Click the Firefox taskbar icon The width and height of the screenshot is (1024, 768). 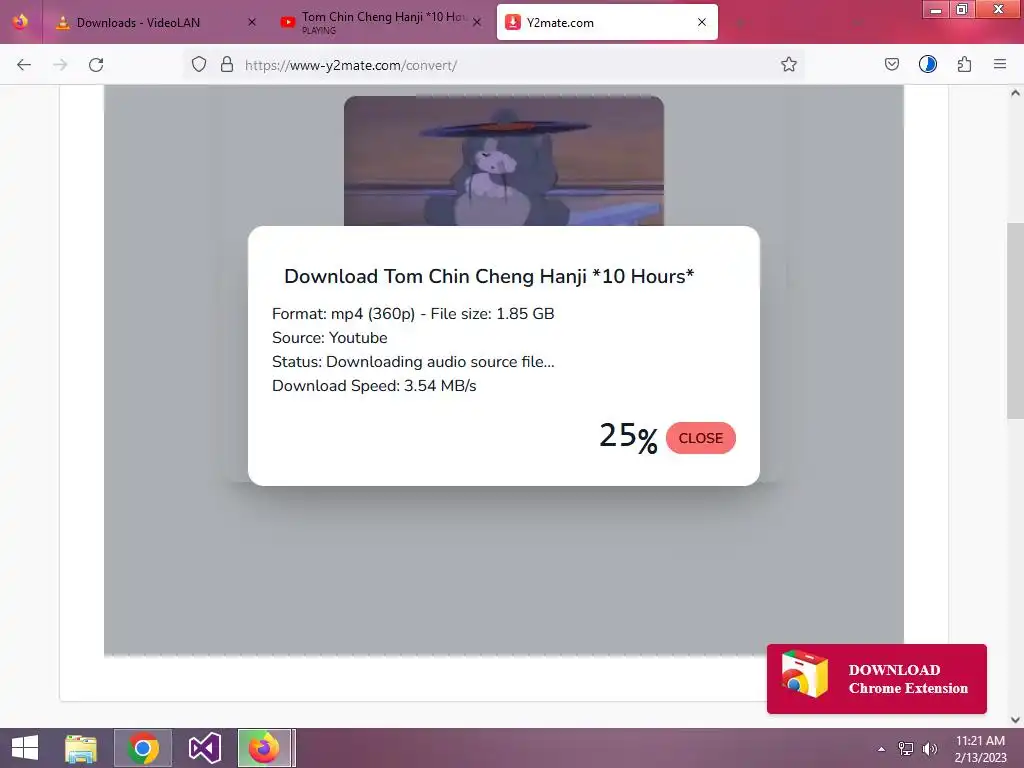264,748
